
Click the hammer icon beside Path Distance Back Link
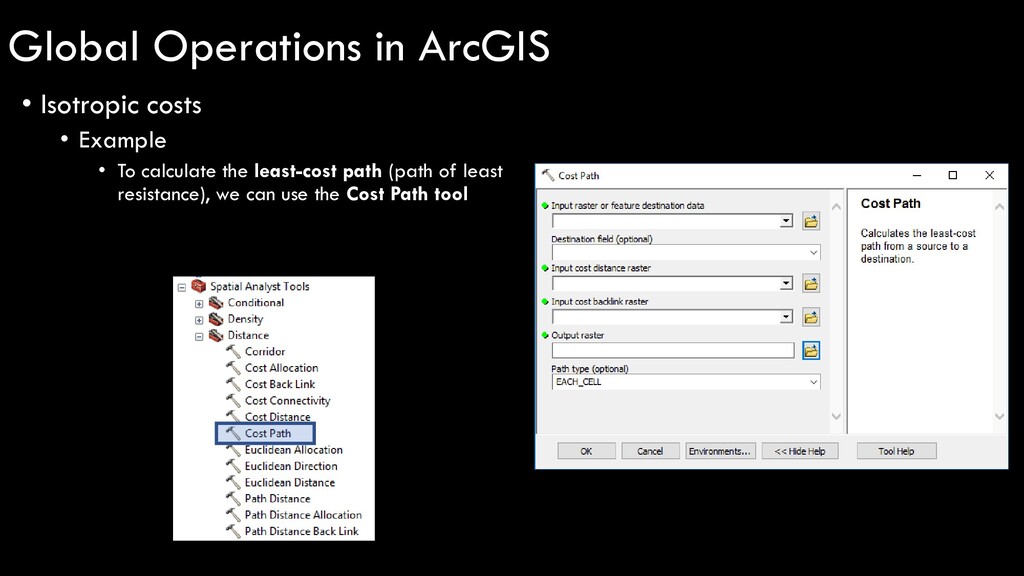point(233,531)
